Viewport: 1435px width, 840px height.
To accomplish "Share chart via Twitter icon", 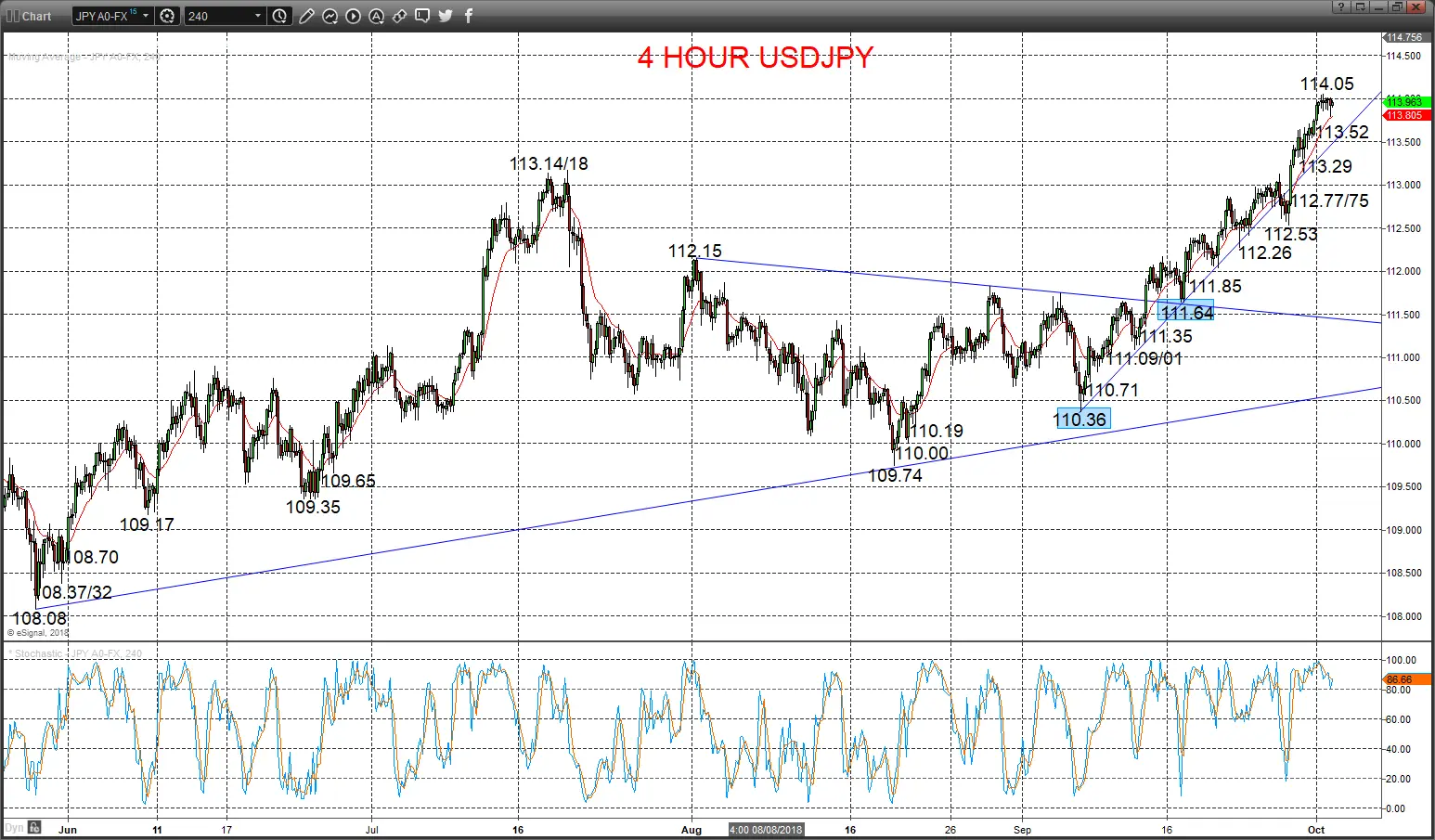I will [x=446, y=16].
